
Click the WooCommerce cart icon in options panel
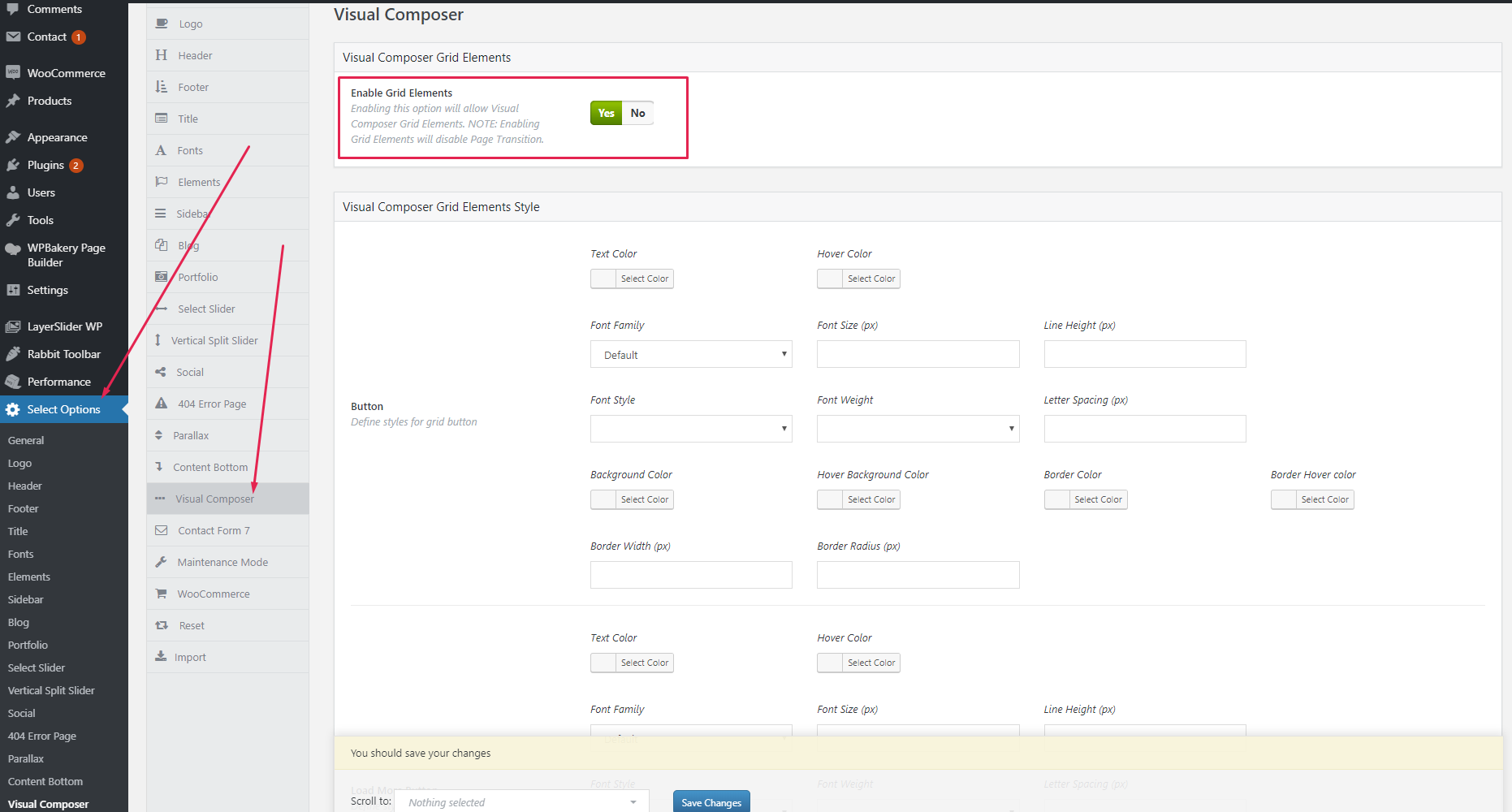pyautogui.click(x=161, y=594)
